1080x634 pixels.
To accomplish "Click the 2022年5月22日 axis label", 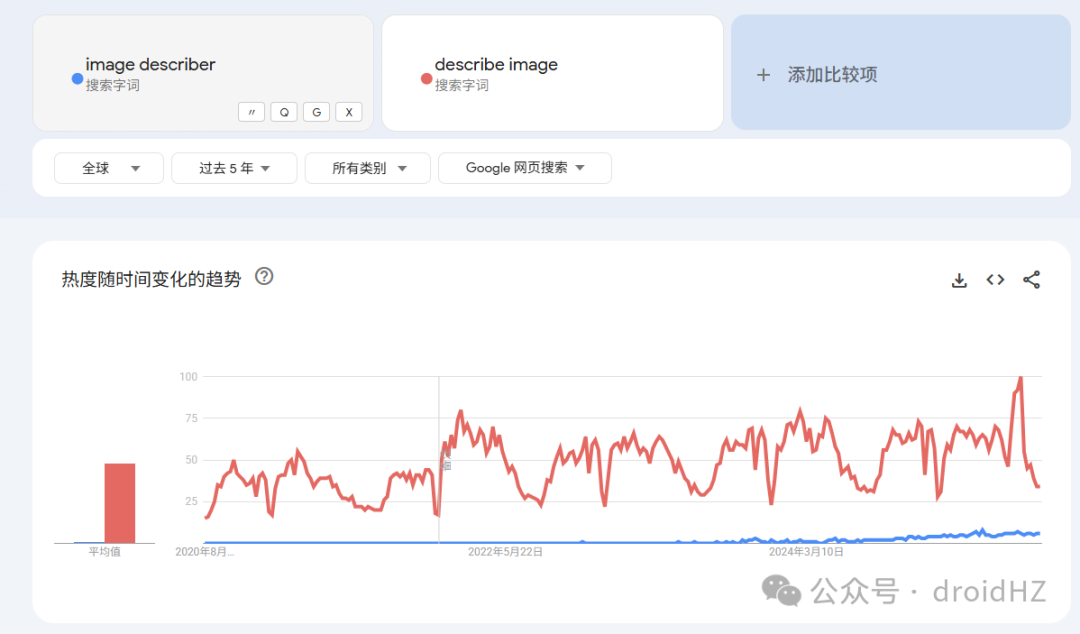I will pyautogui.click(x=505, y=552).
